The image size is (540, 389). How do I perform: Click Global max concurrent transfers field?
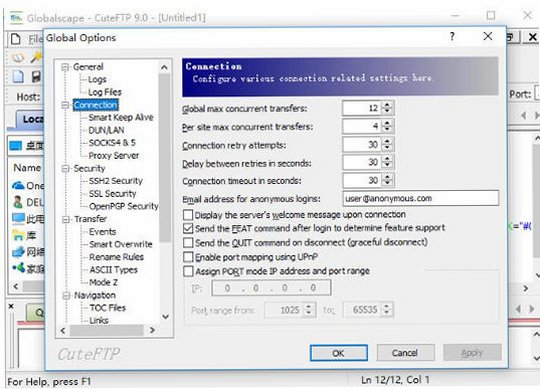pos(362,108)
